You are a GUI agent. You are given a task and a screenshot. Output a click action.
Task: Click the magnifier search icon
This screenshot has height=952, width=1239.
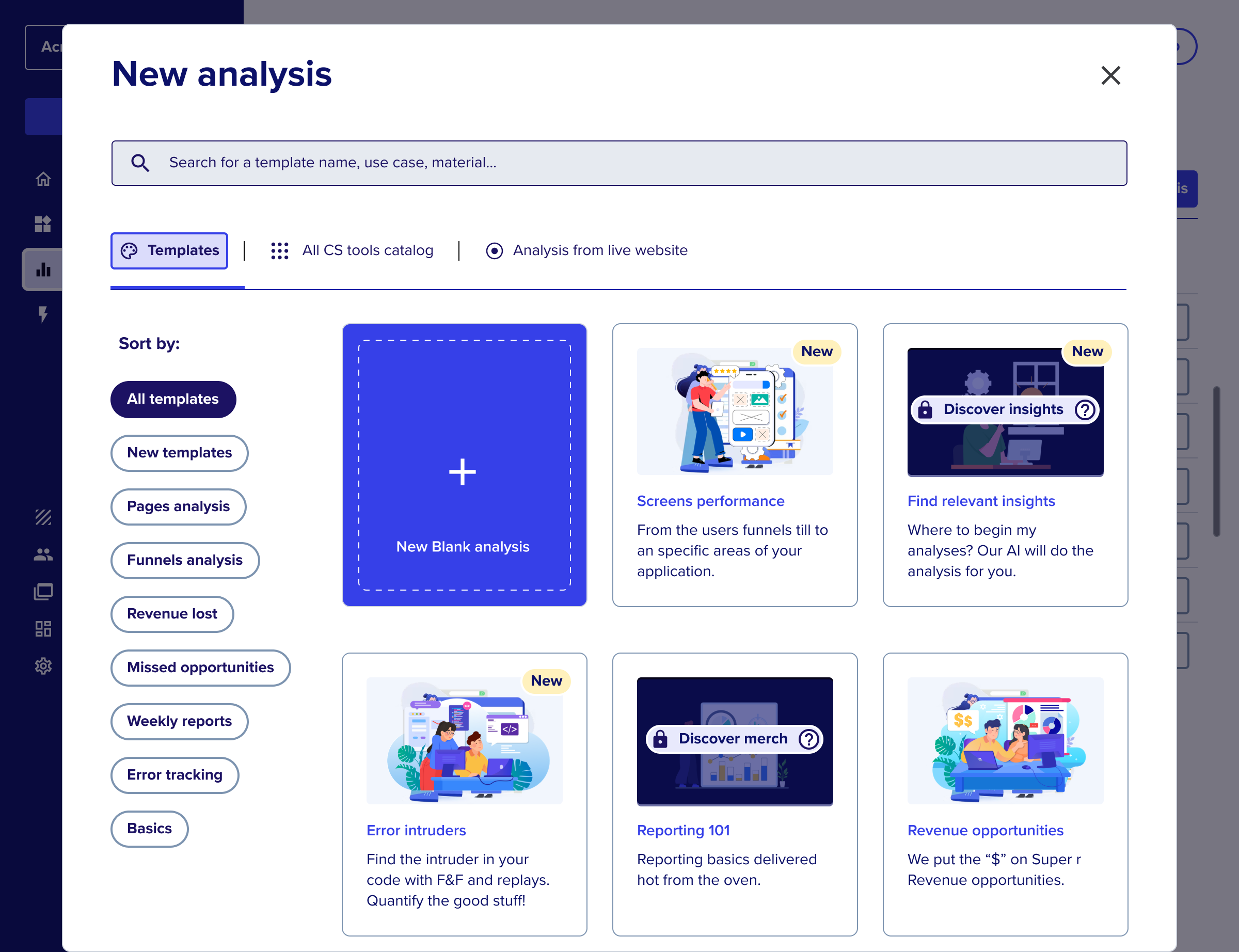pyautogui.click(x=140, y=163)
